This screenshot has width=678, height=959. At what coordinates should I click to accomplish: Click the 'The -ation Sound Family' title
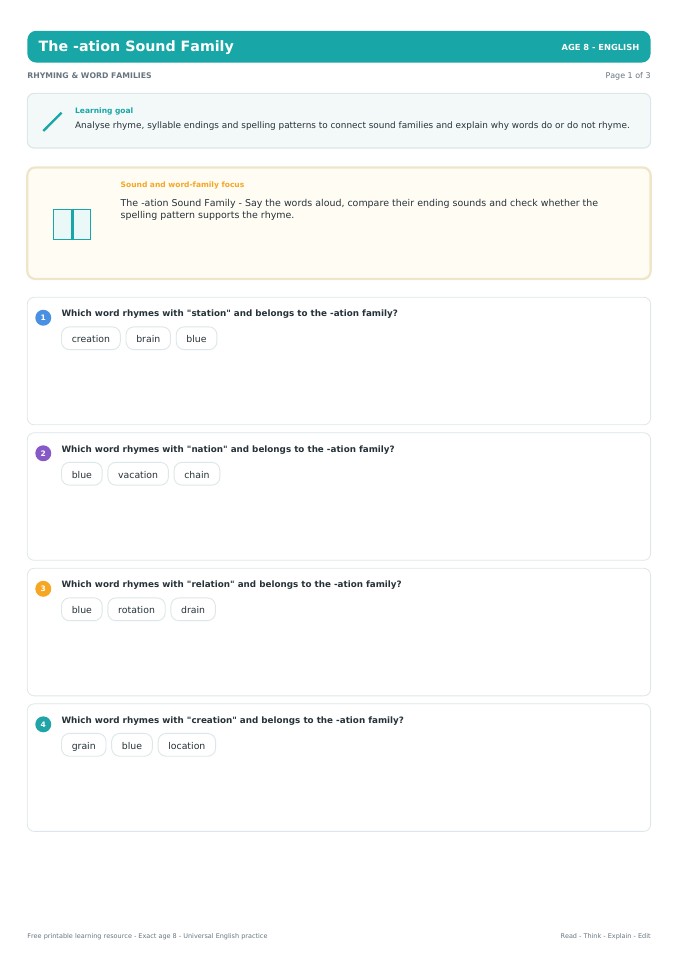(x=136, y=46)
